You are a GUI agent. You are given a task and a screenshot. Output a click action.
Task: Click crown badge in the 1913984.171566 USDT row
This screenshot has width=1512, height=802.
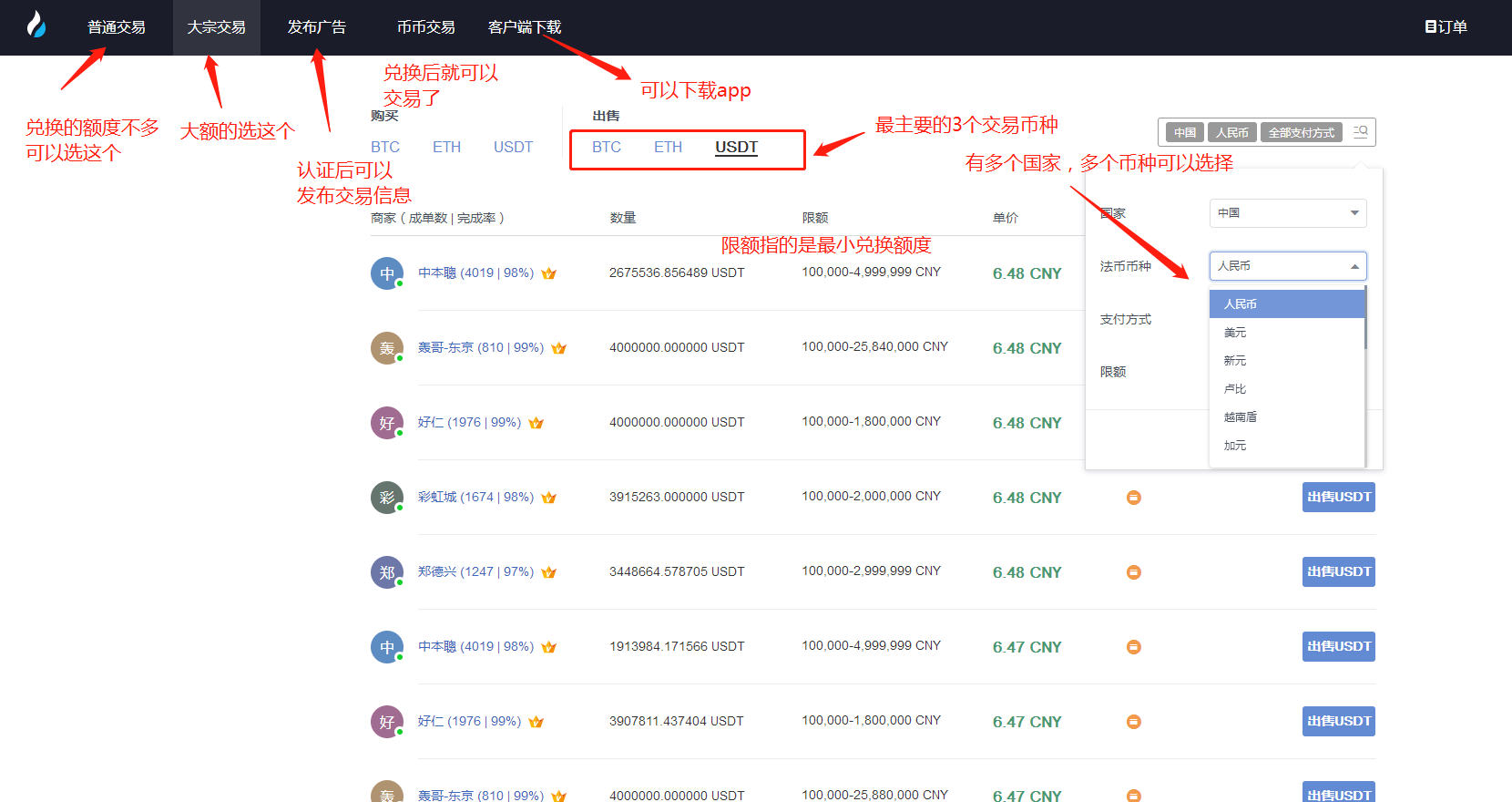pos(548,647)
